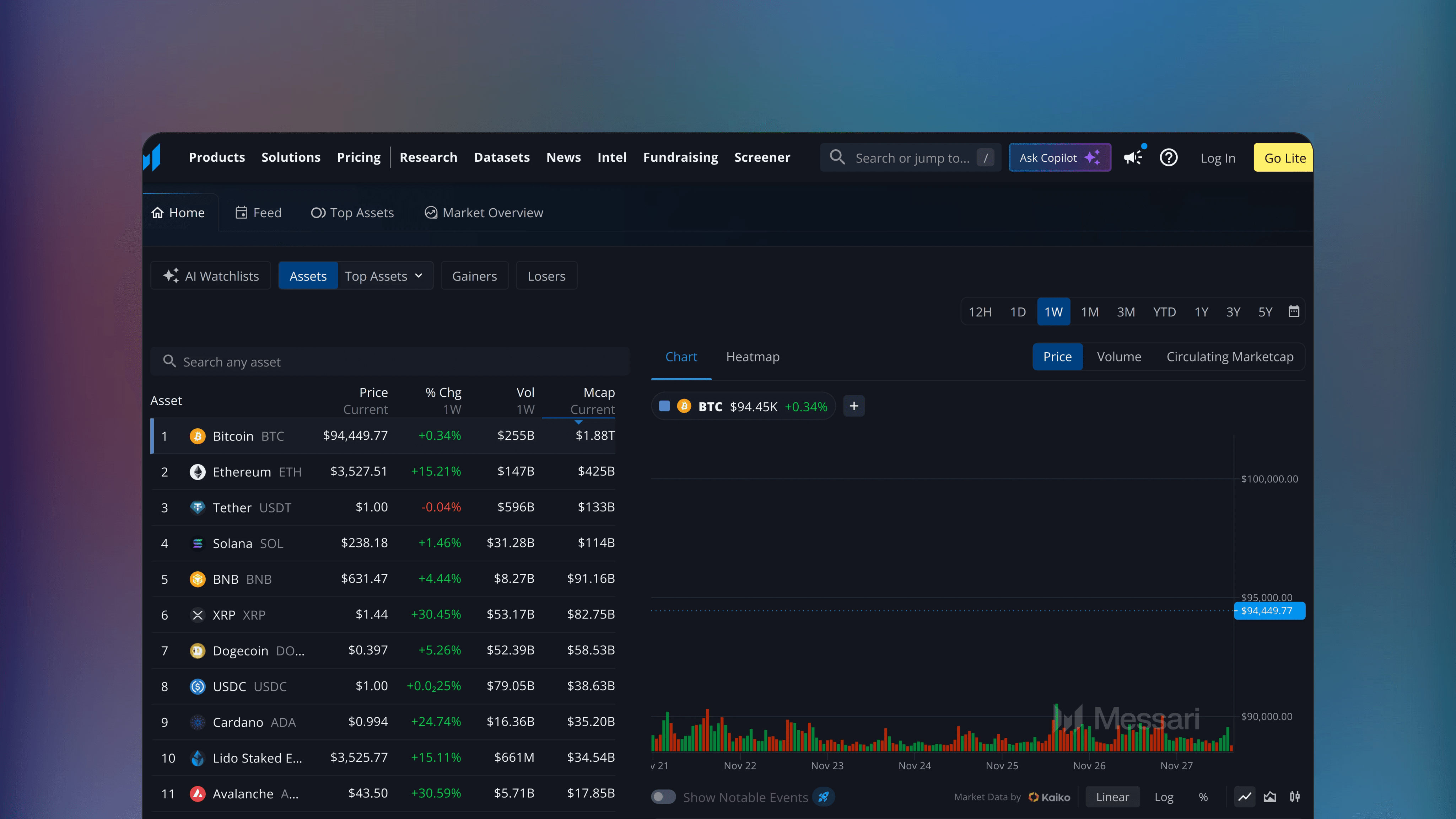Select the line chart style icon
The height and width of the screenshot is (819, 1456).
click(1245, 797)
